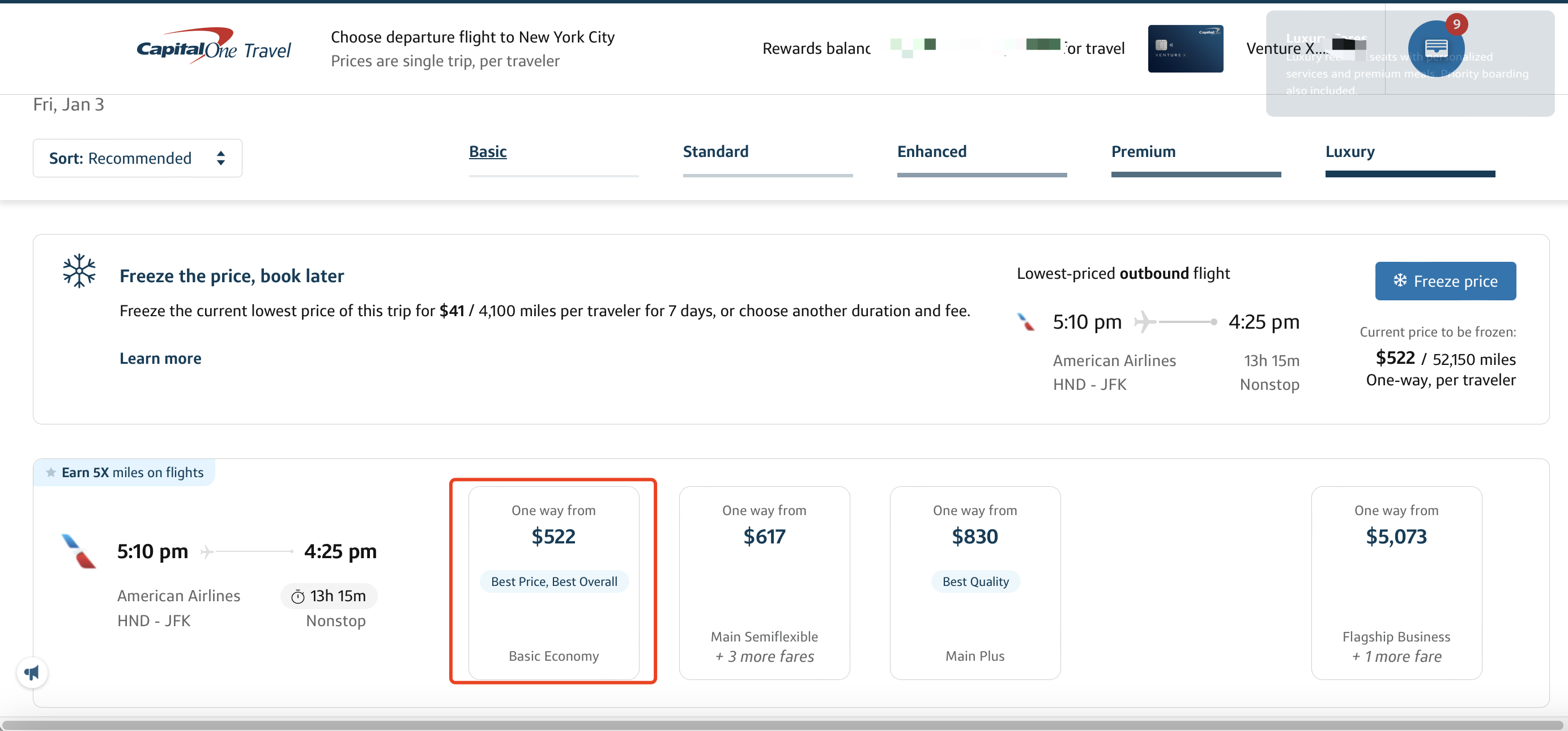Select the Standard fare tab
This screenshot has height=731, width=1568.
tap(716, 151)
